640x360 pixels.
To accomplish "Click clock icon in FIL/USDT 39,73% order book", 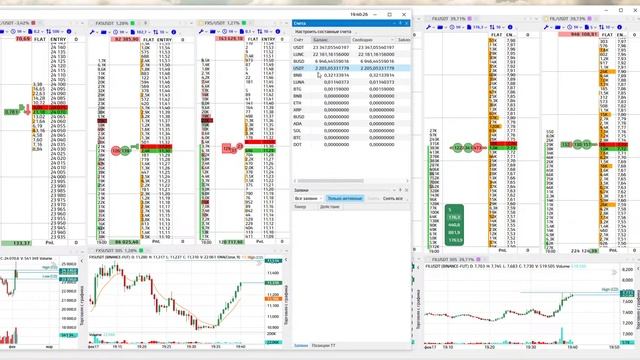I will pos(570,27).
